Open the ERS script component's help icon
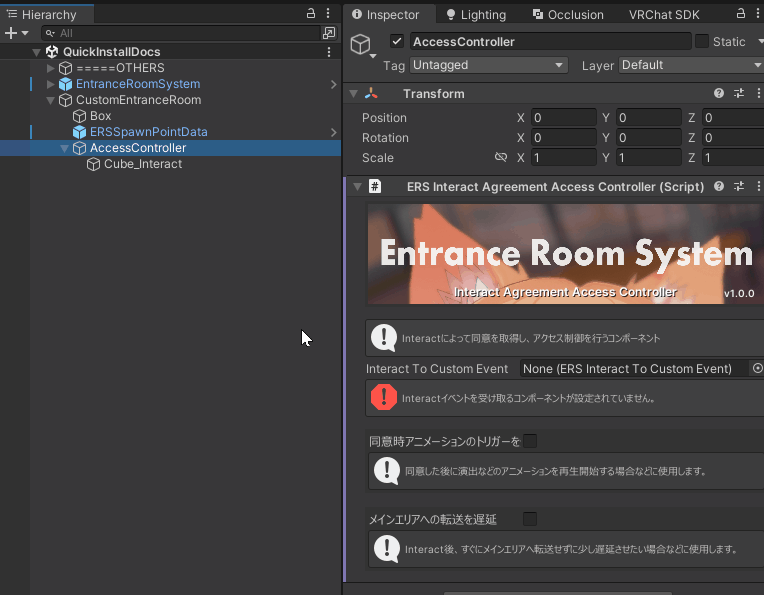The height and width of the screenshot is (595, 764). tap(719, 186)
